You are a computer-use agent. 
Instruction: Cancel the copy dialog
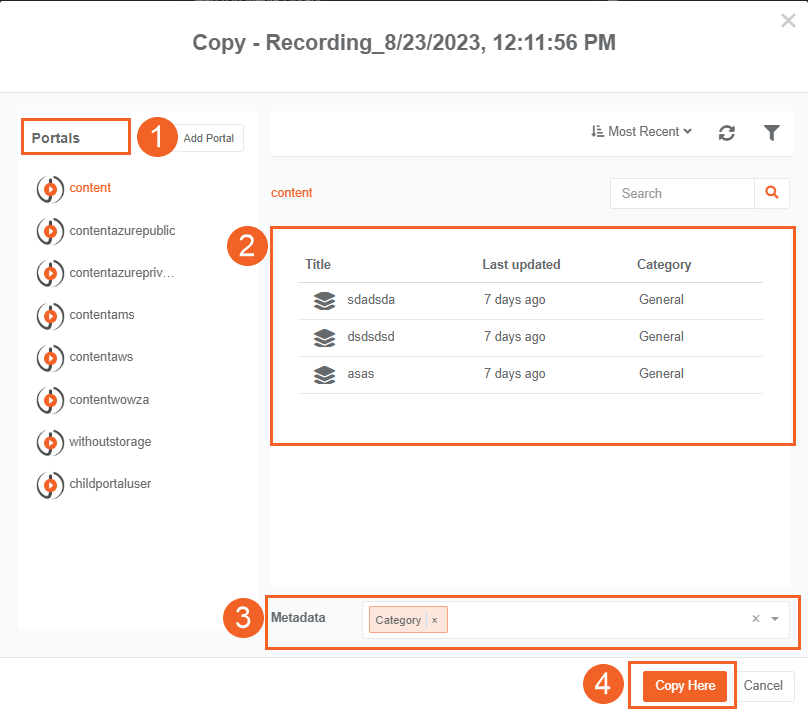(763, 686)
